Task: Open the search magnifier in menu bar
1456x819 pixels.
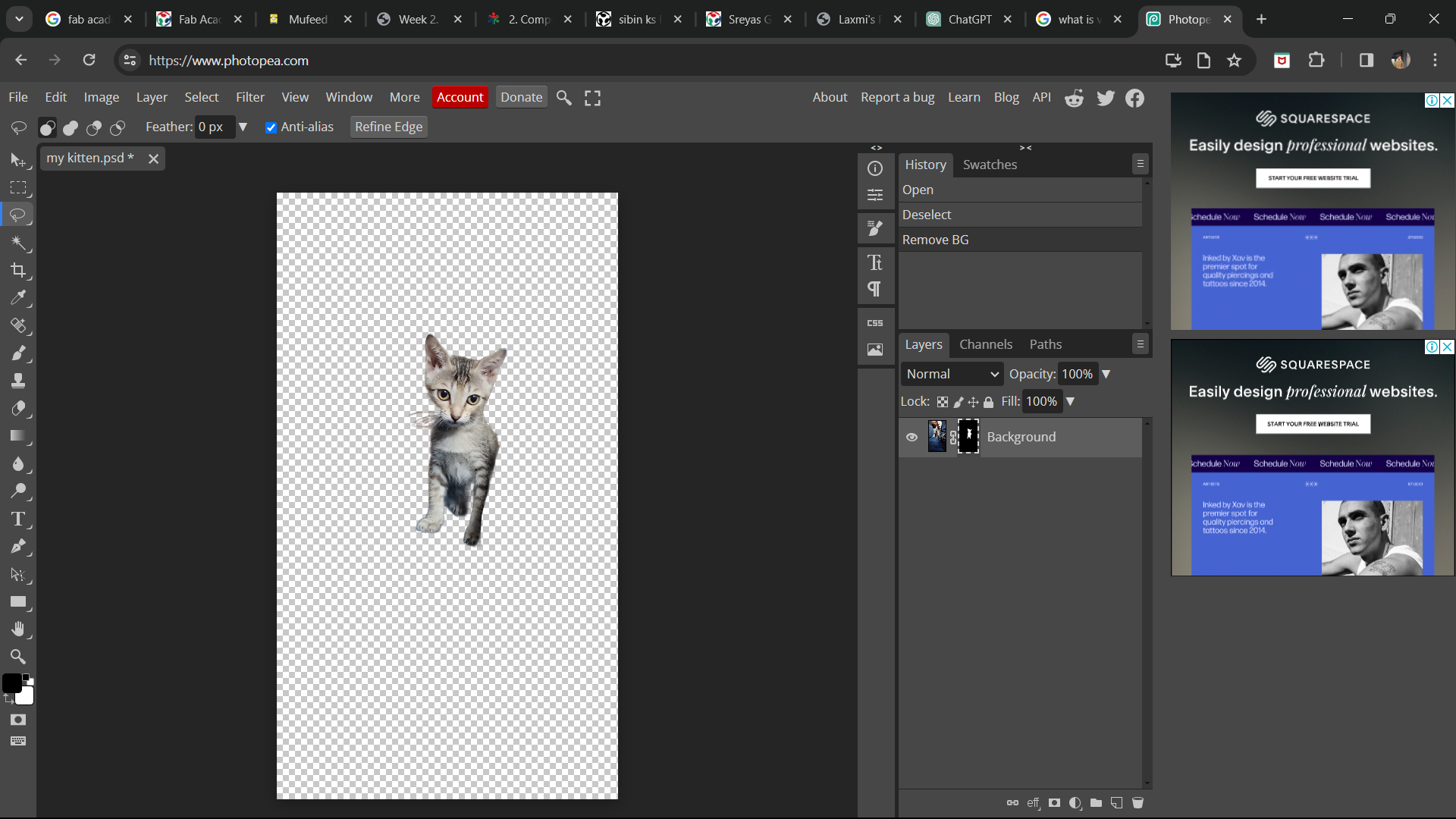Action: (x=564, y=98)
